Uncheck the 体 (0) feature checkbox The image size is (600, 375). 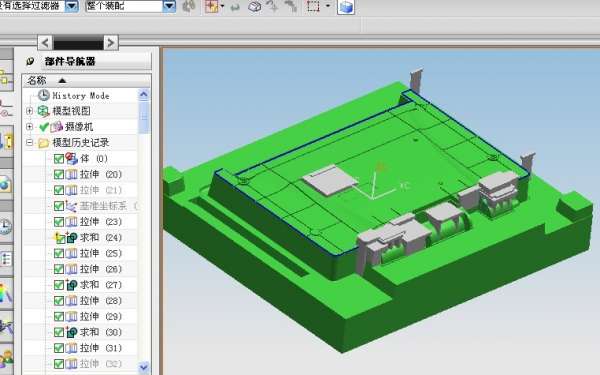59,158
